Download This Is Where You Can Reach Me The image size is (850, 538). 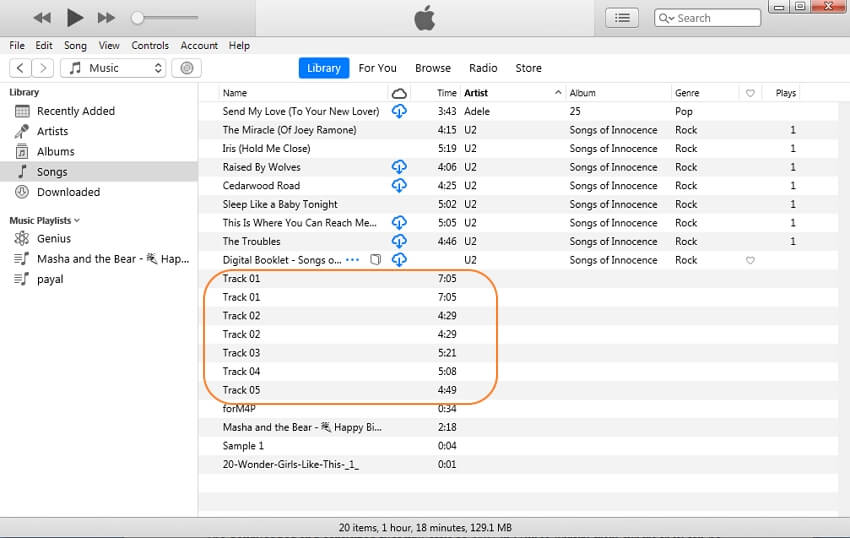(x=400, y=223)
